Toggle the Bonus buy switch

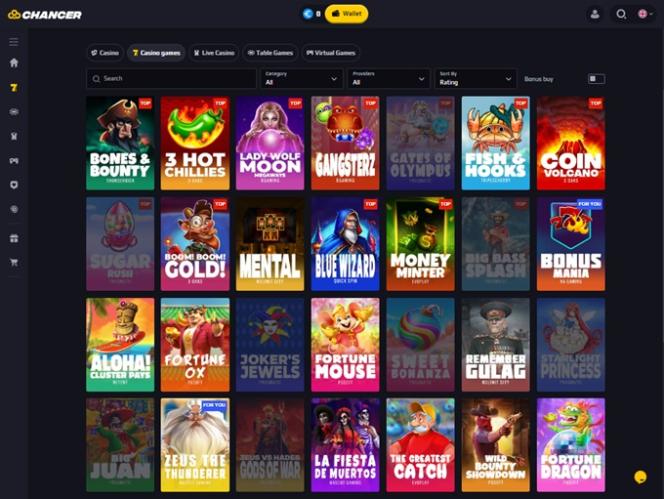point(596,79)
